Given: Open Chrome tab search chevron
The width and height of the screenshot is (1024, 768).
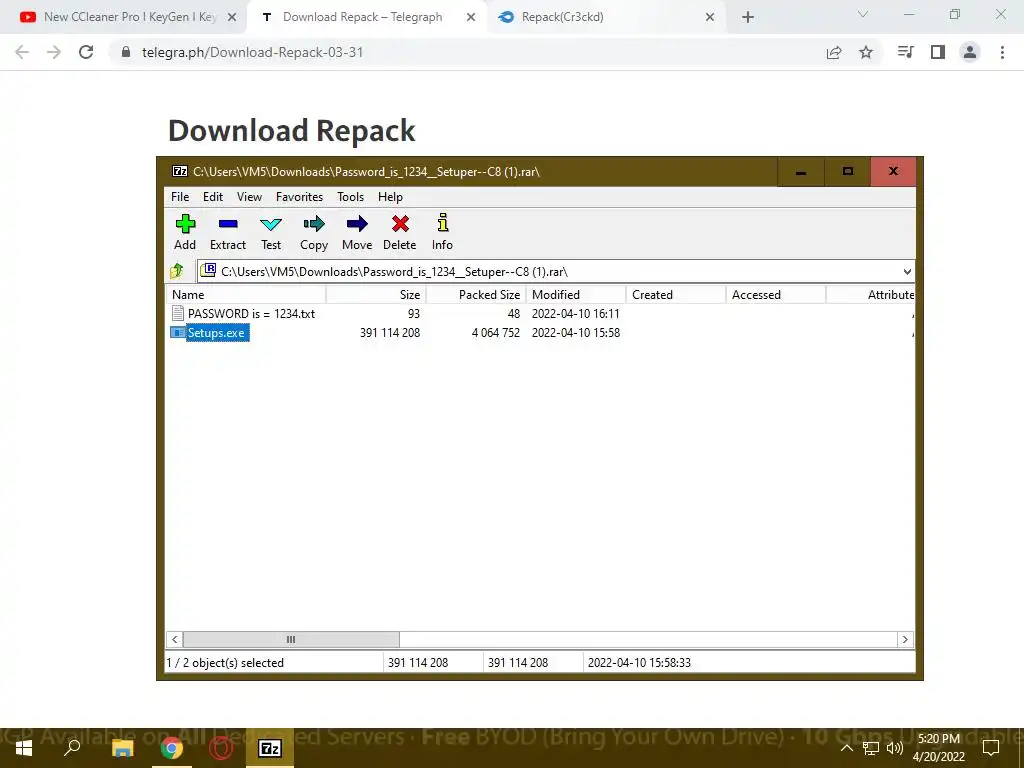Looking at the screenshot, I should tap(863, 14).
